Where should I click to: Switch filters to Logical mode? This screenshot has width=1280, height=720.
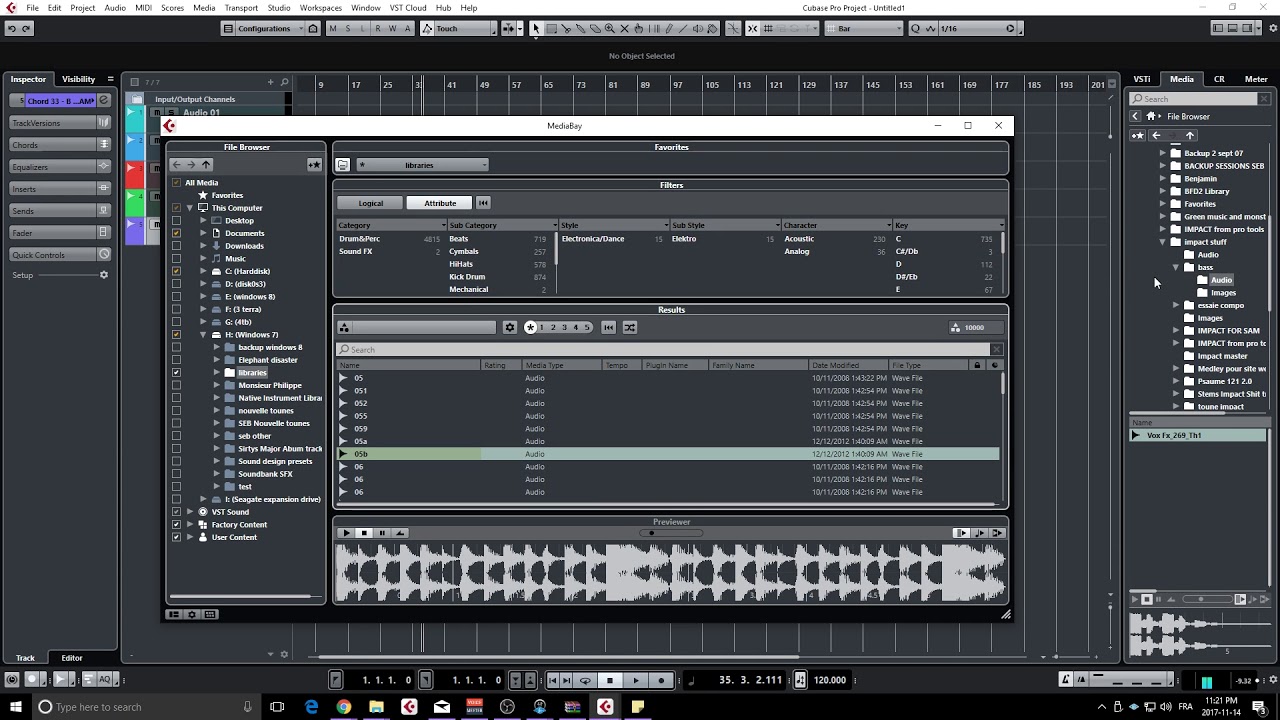(370, 203)
